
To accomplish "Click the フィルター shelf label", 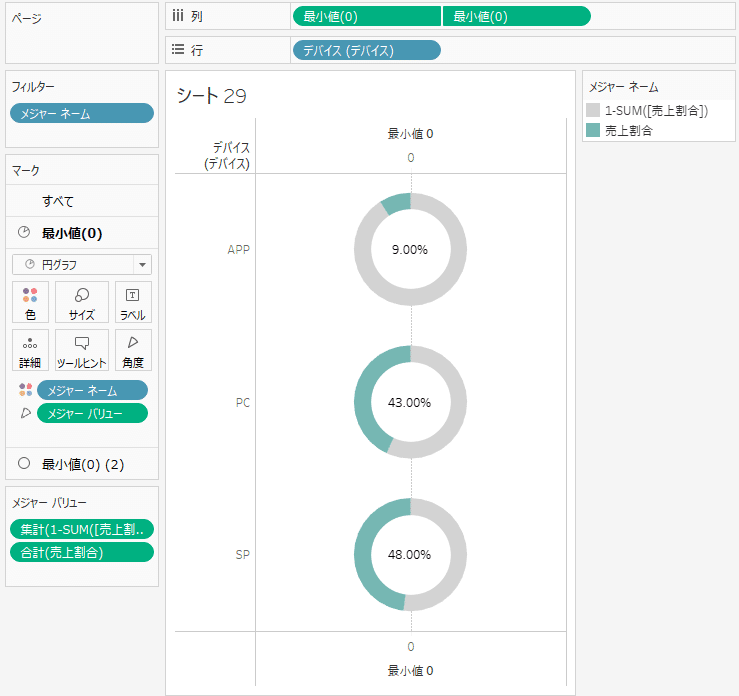I will tap(33, 87).
